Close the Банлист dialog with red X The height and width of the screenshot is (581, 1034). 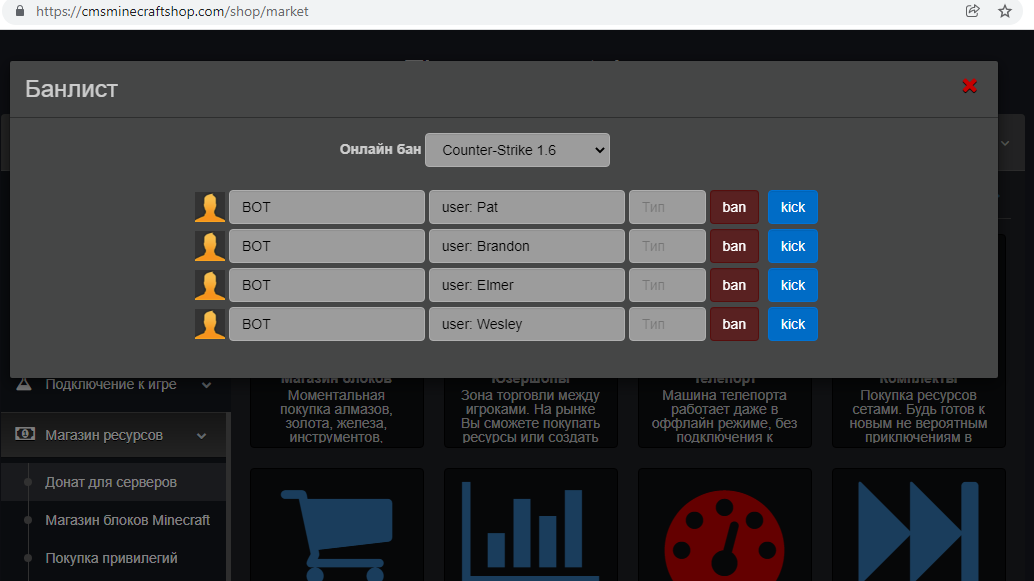[969, 86]
